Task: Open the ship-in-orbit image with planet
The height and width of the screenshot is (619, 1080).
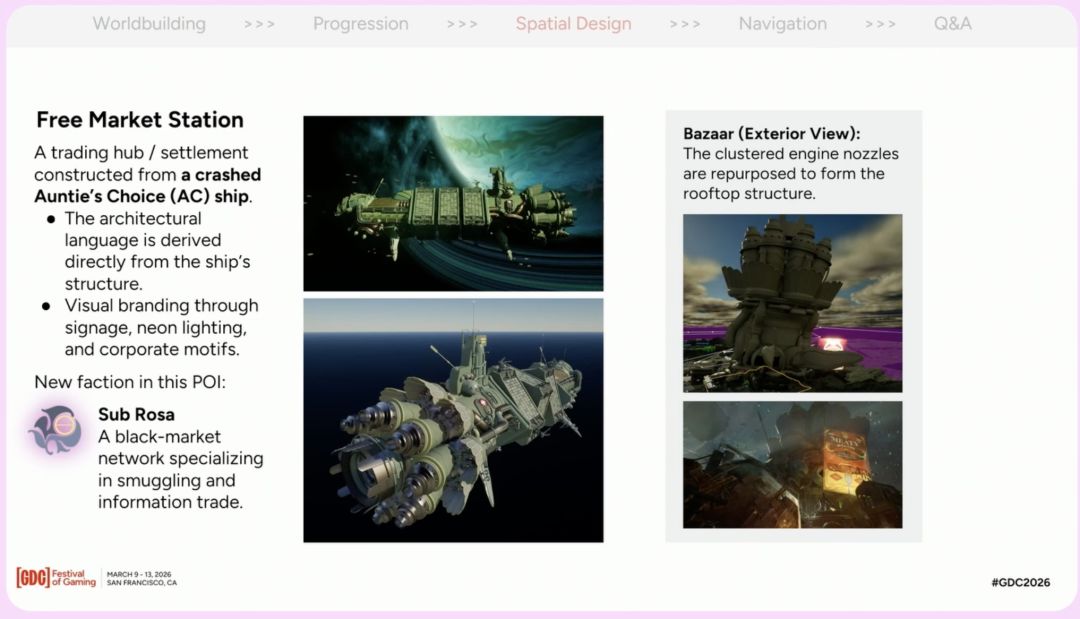Action: 453,203
